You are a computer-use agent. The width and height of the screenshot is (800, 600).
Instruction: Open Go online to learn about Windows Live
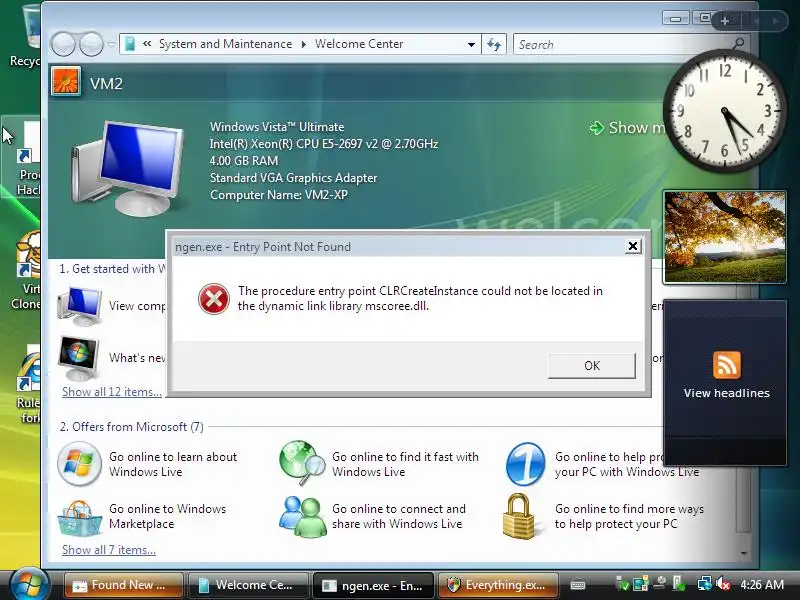click(x=173, y=464)
